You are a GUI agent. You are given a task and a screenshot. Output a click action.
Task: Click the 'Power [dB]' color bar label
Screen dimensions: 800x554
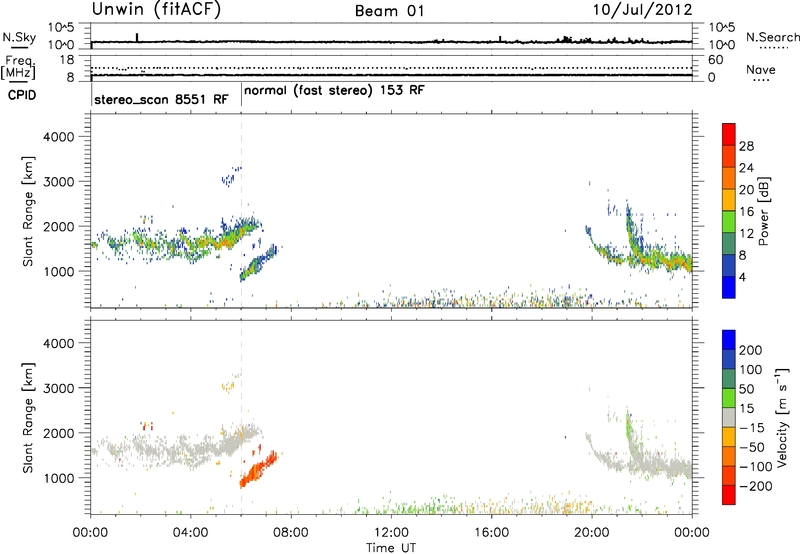(x=763, y=211)
